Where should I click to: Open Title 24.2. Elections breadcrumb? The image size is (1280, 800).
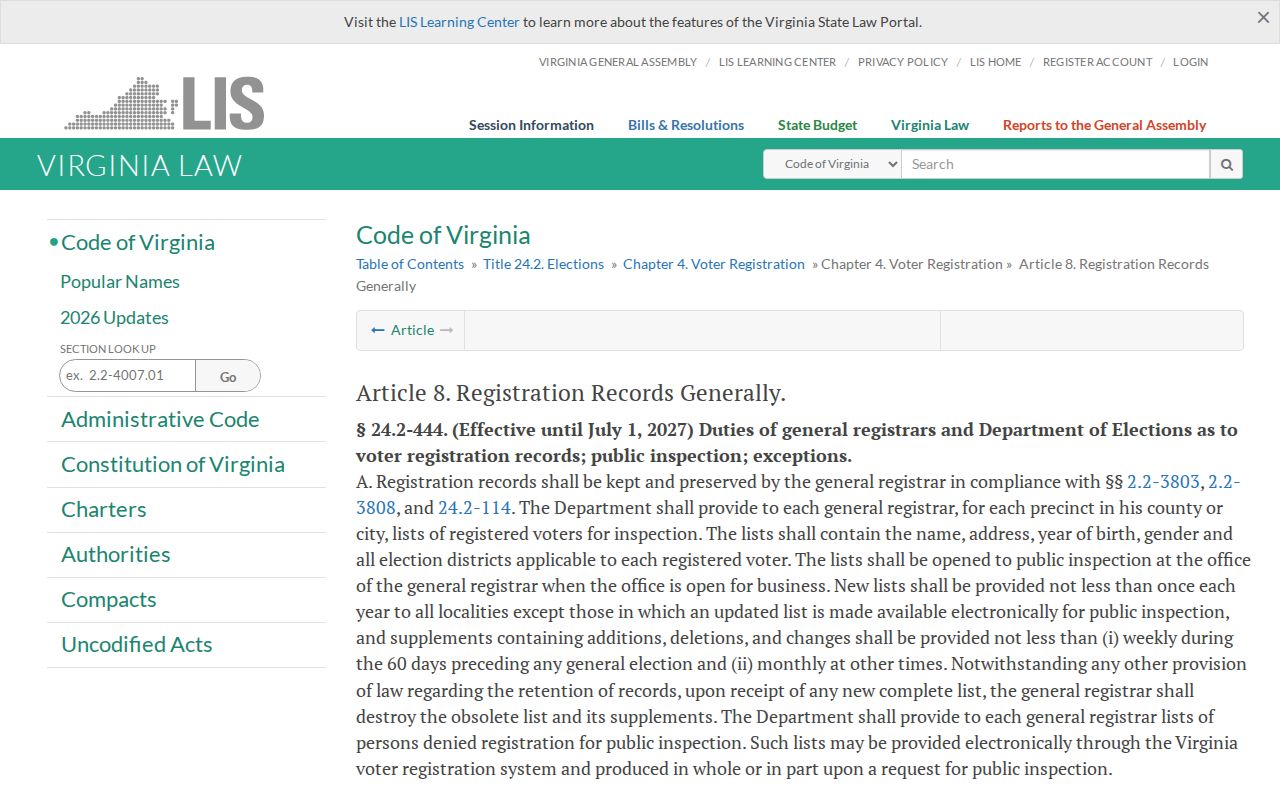pos(543,264)
